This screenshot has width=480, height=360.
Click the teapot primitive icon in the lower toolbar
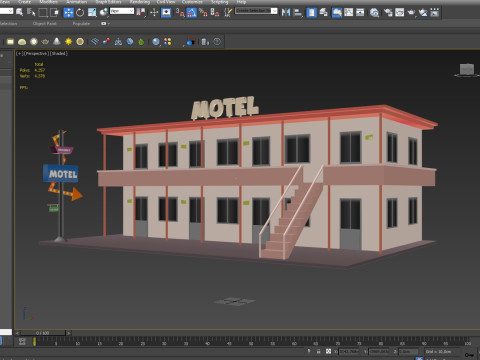point(45,42)
